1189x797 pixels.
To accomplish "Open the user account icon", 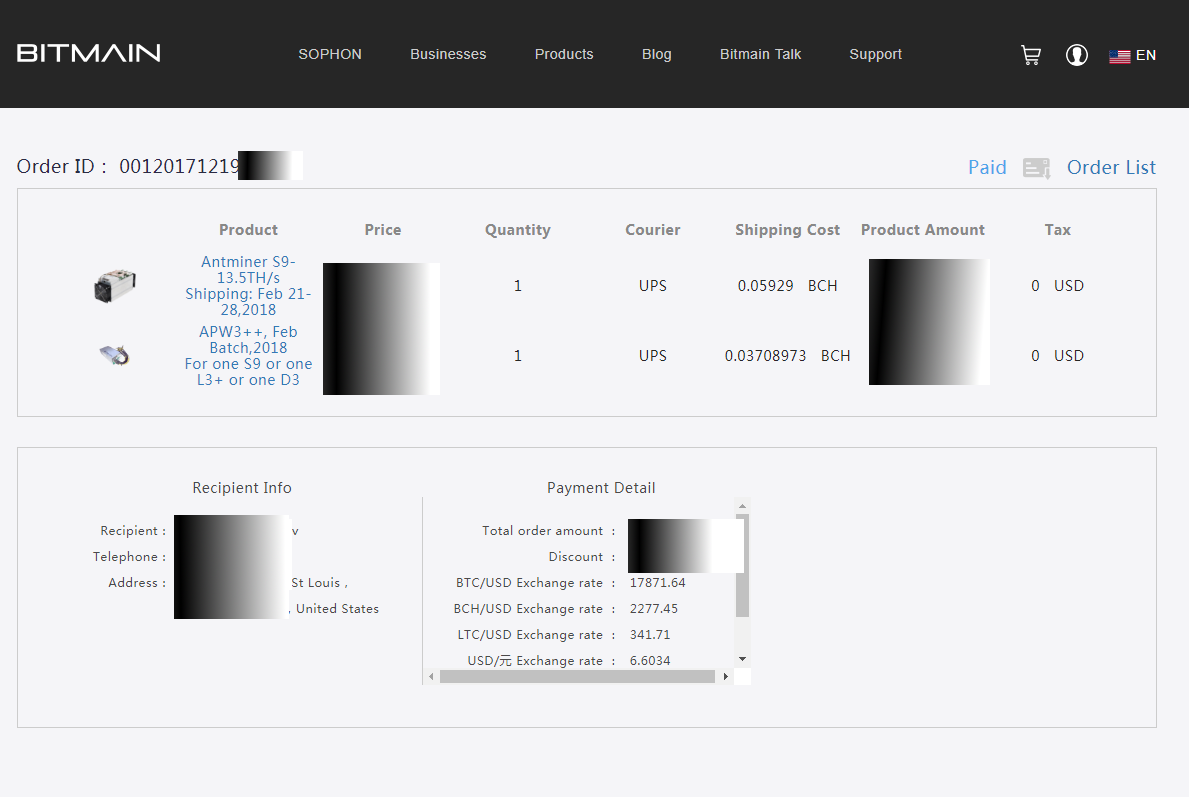I will click(x=1076, y=55).
